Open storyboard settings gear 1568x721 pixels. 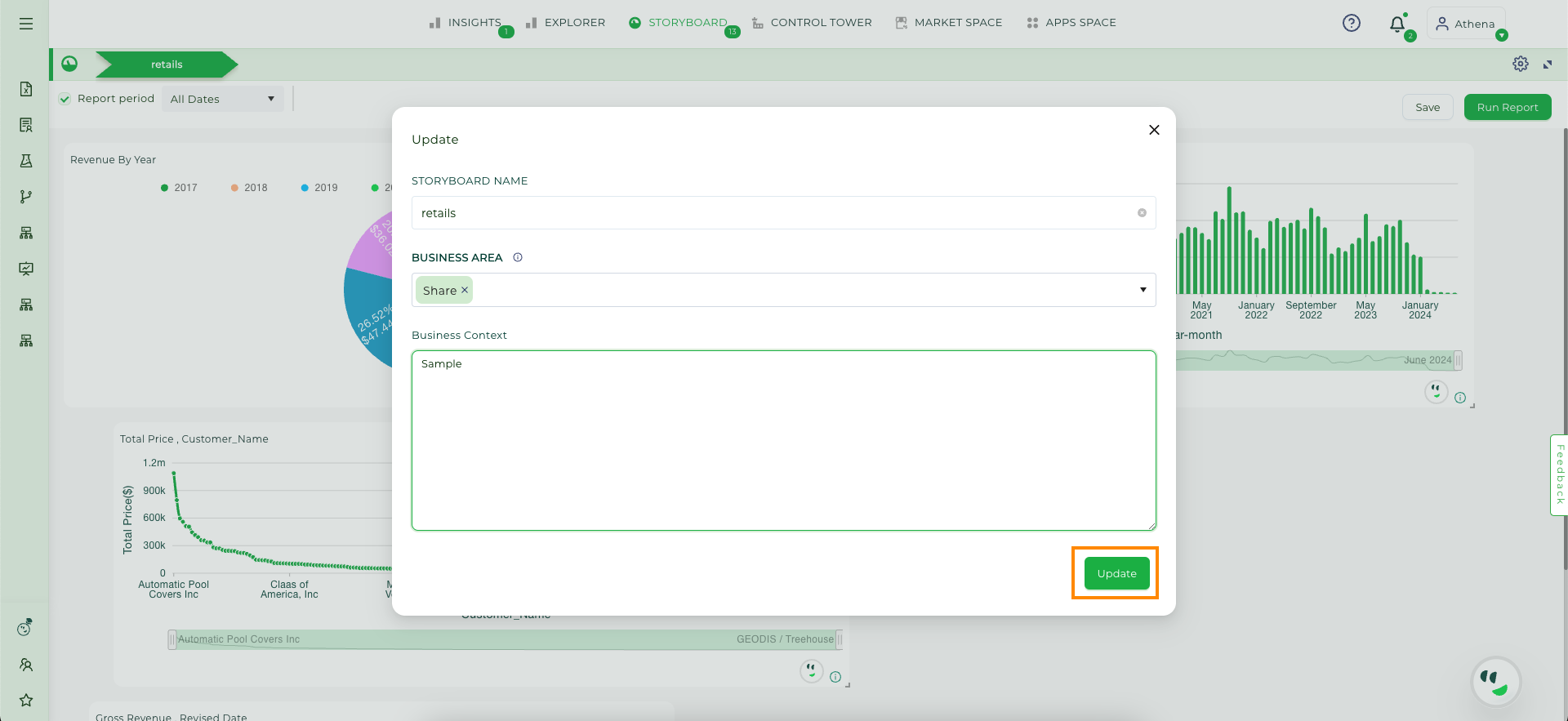point(1520,64)
